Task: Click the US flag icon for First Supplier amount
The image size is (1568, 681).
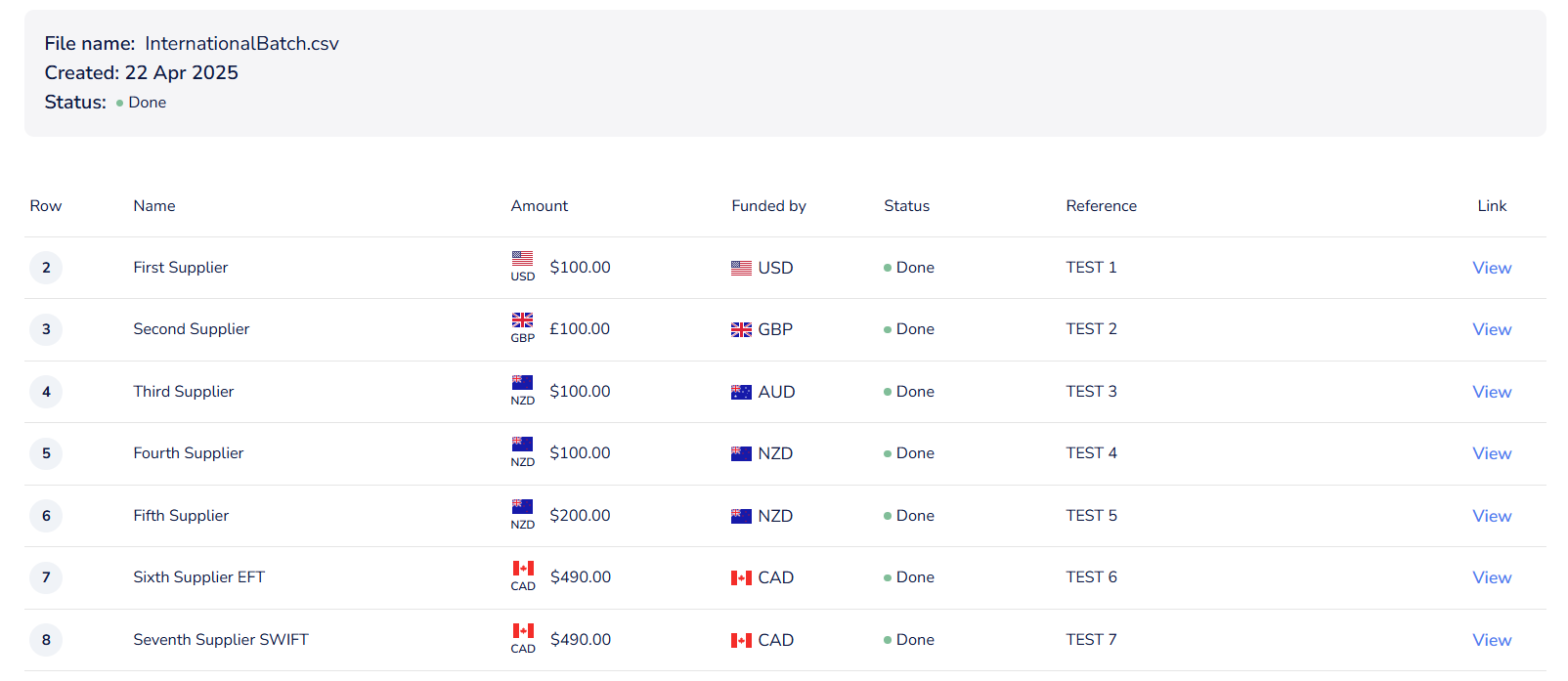Action: click(523, 259)
